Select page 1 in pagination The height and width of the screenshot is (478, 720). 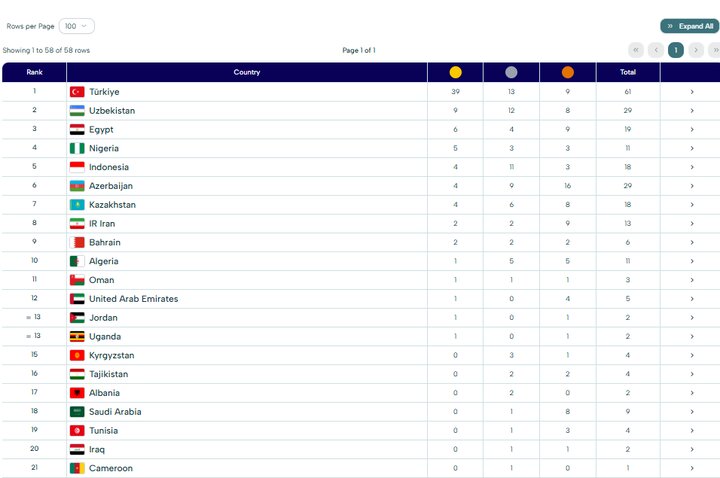676,50
